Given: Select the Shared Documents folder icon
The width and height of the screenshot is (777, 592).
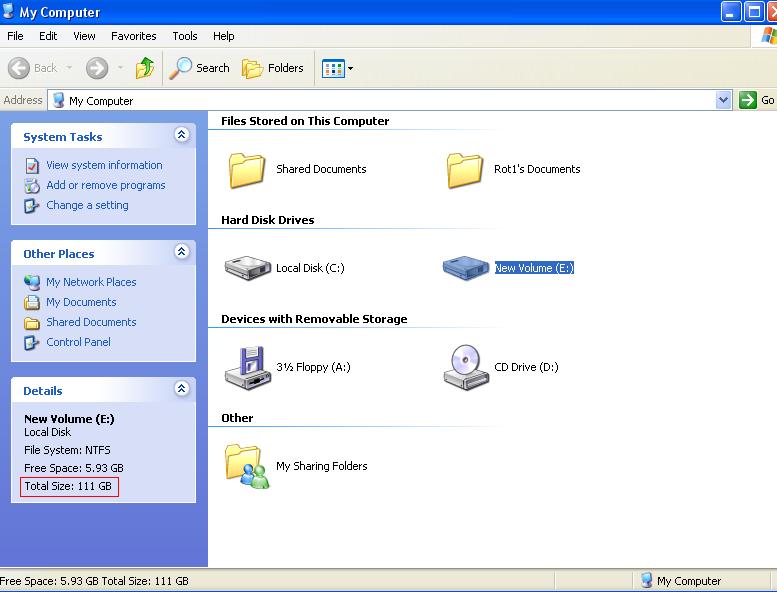Looking at the screenshot, I should 247,170.
